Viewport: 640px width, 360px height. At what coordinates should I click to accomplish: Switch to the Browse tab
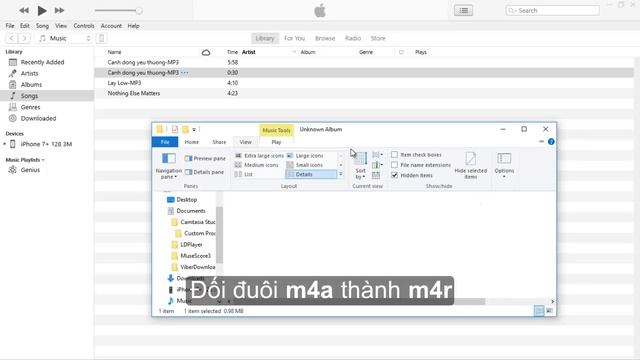coord(325,38)
